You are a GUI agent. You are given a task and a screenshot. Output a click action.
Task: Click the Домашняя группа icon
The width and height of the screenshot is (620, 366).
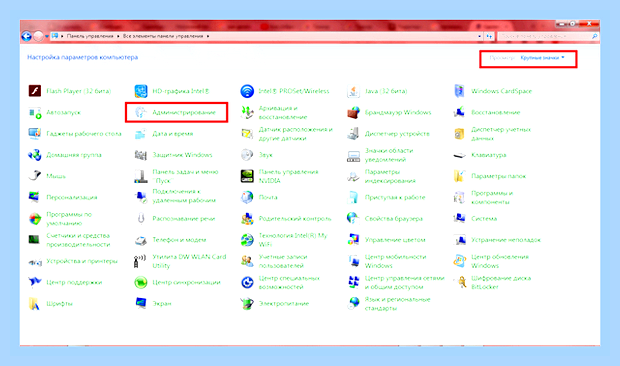(x=35, y=155)
